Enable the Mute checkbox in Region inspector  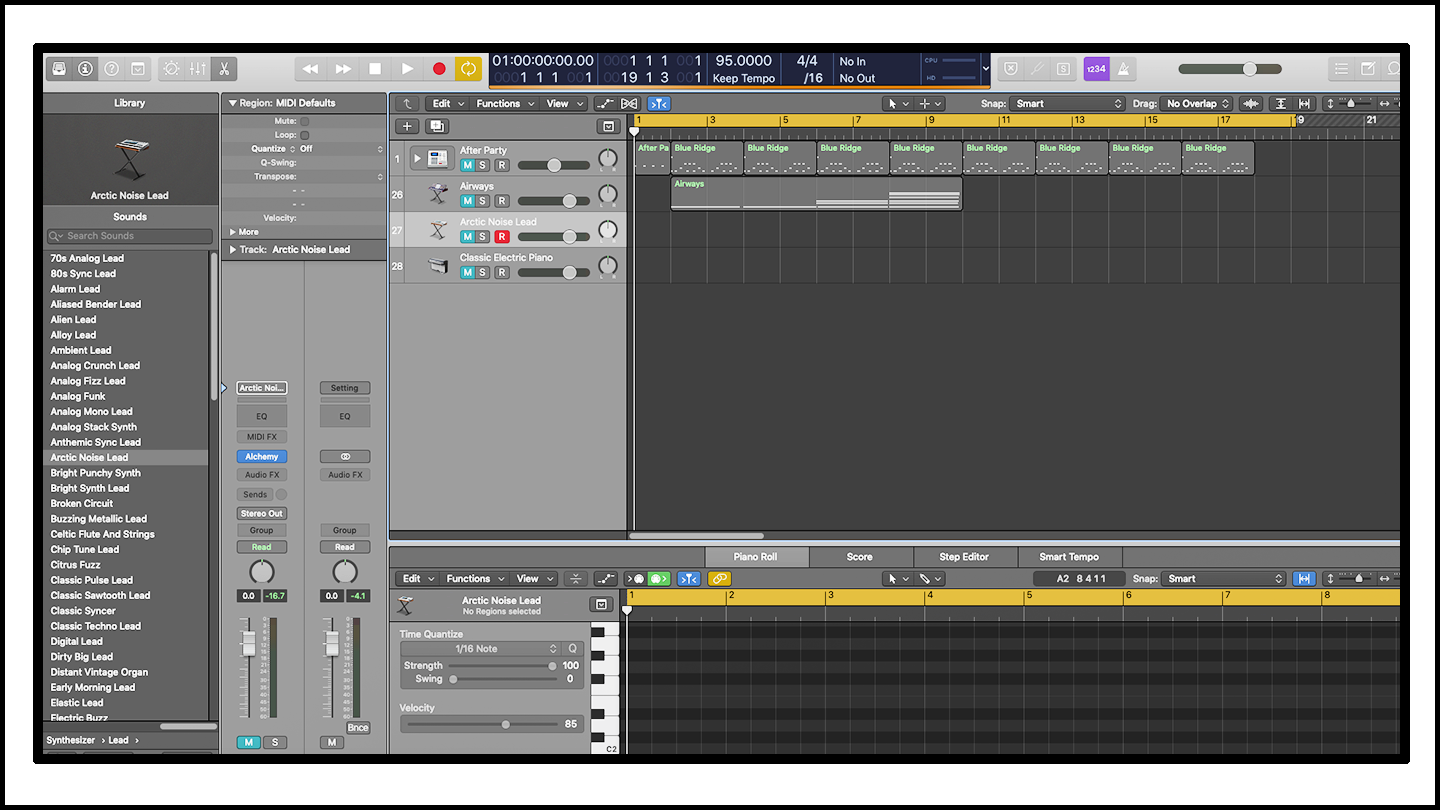coord(305,121)
